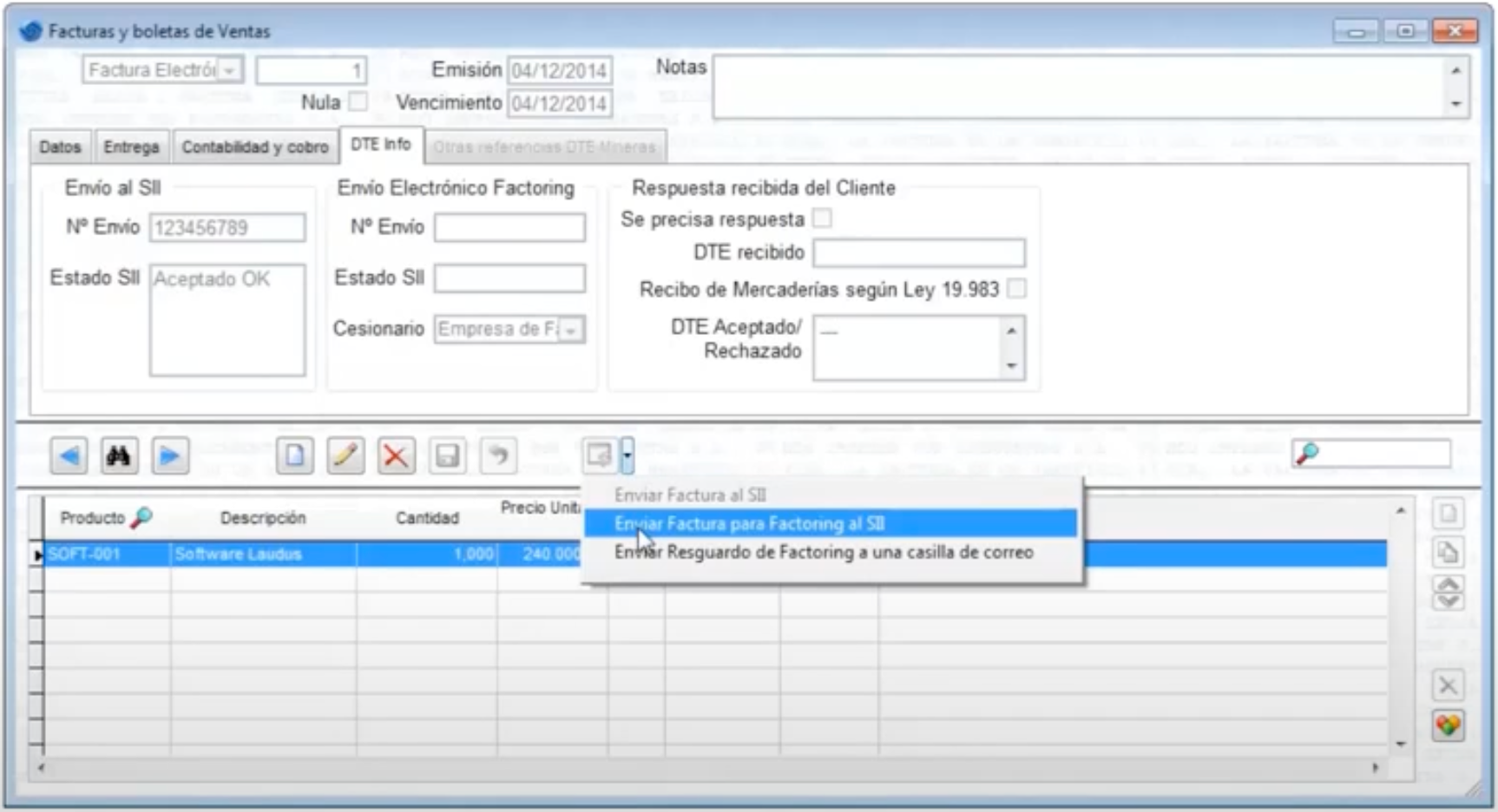The image size is (1498, 812).
Task: Open the binoculars search icon
Action: pyautogui.click(x=119, y=455)
